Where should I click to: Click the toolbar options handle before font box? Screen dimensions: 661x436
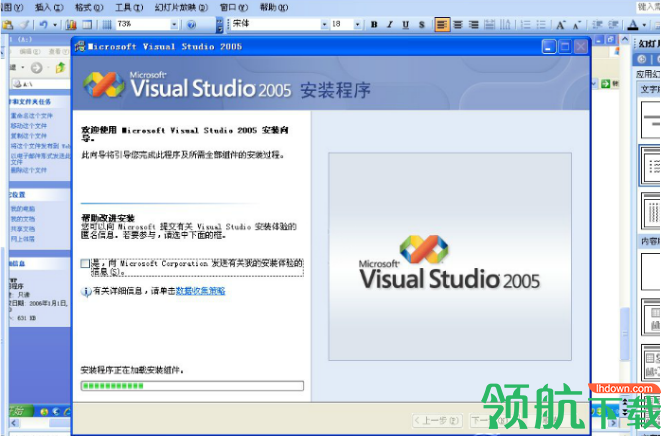(x=219, y=24)
